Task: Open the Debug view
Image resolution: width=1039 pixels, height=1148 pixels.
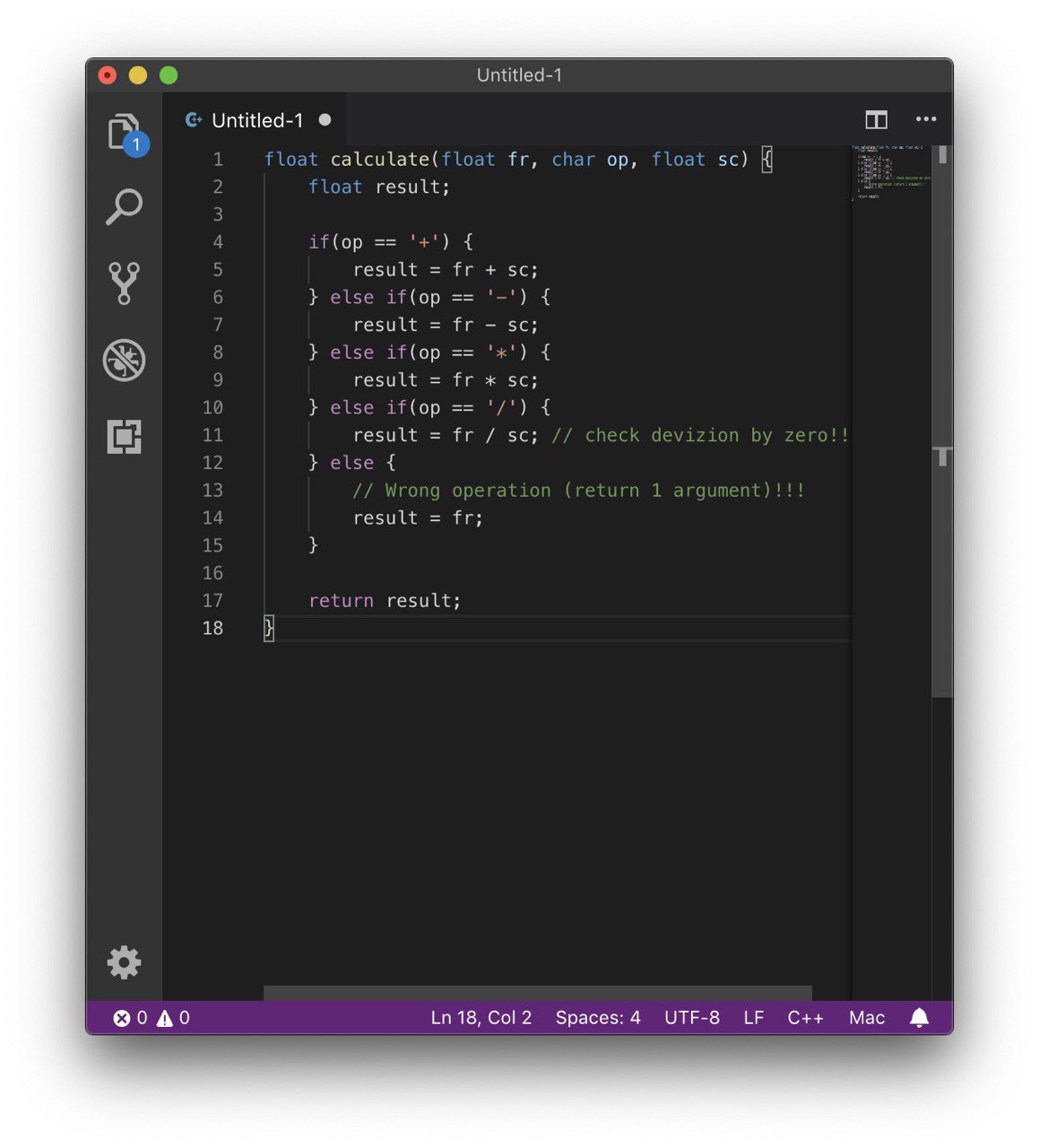Action: (125, 361)
